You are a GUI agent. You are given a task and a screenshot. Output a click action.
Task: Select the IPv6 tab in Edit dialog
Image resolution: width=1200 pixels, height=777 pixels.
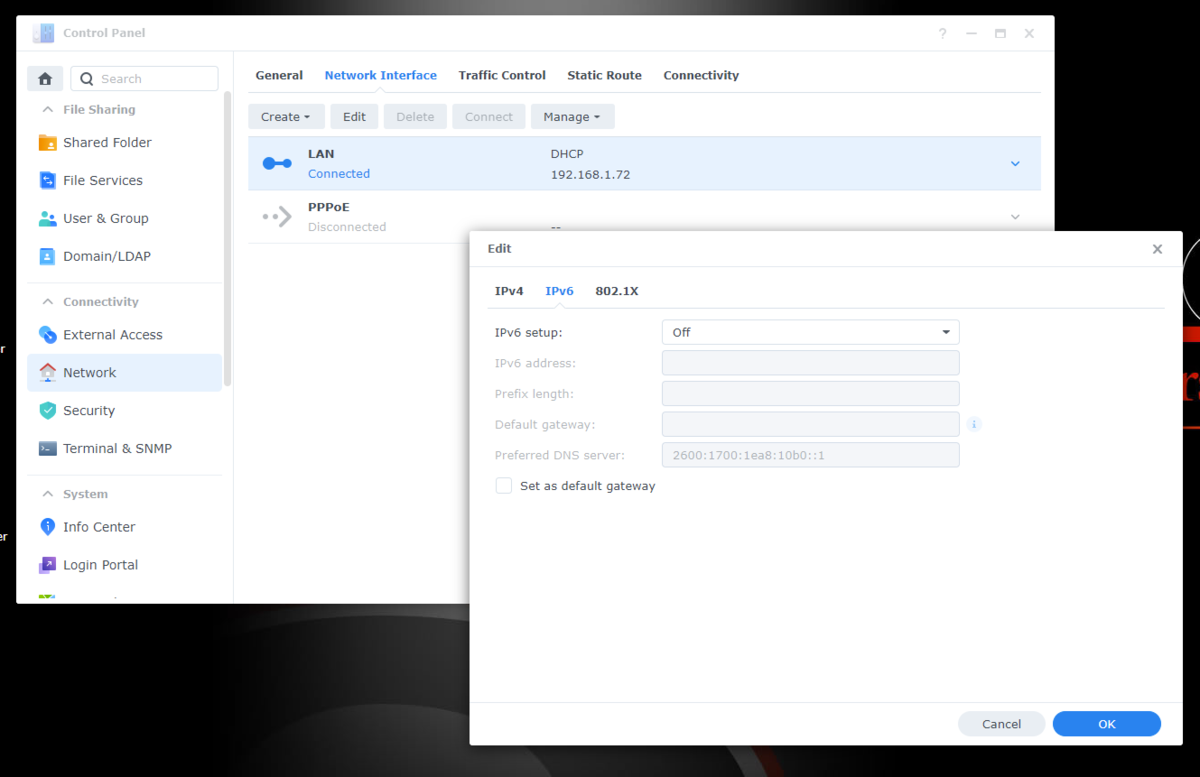[x=559, y=291]
